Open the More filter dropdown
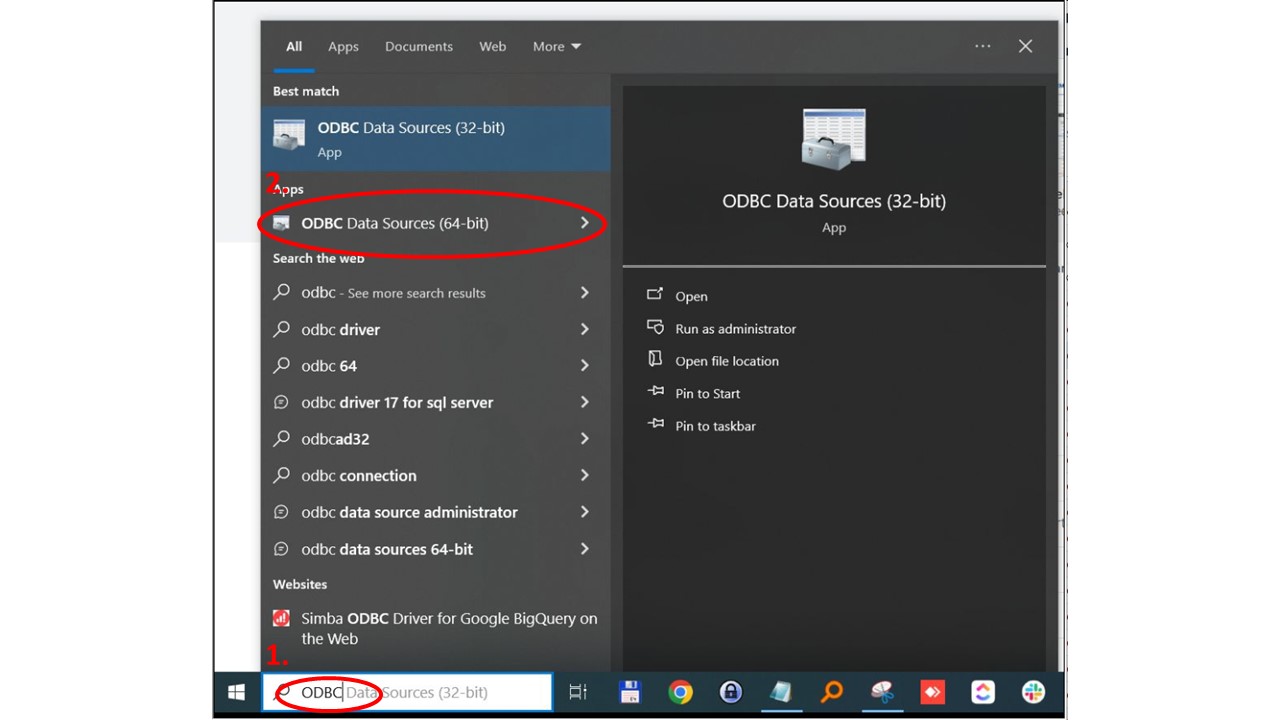 pos(556,46)
